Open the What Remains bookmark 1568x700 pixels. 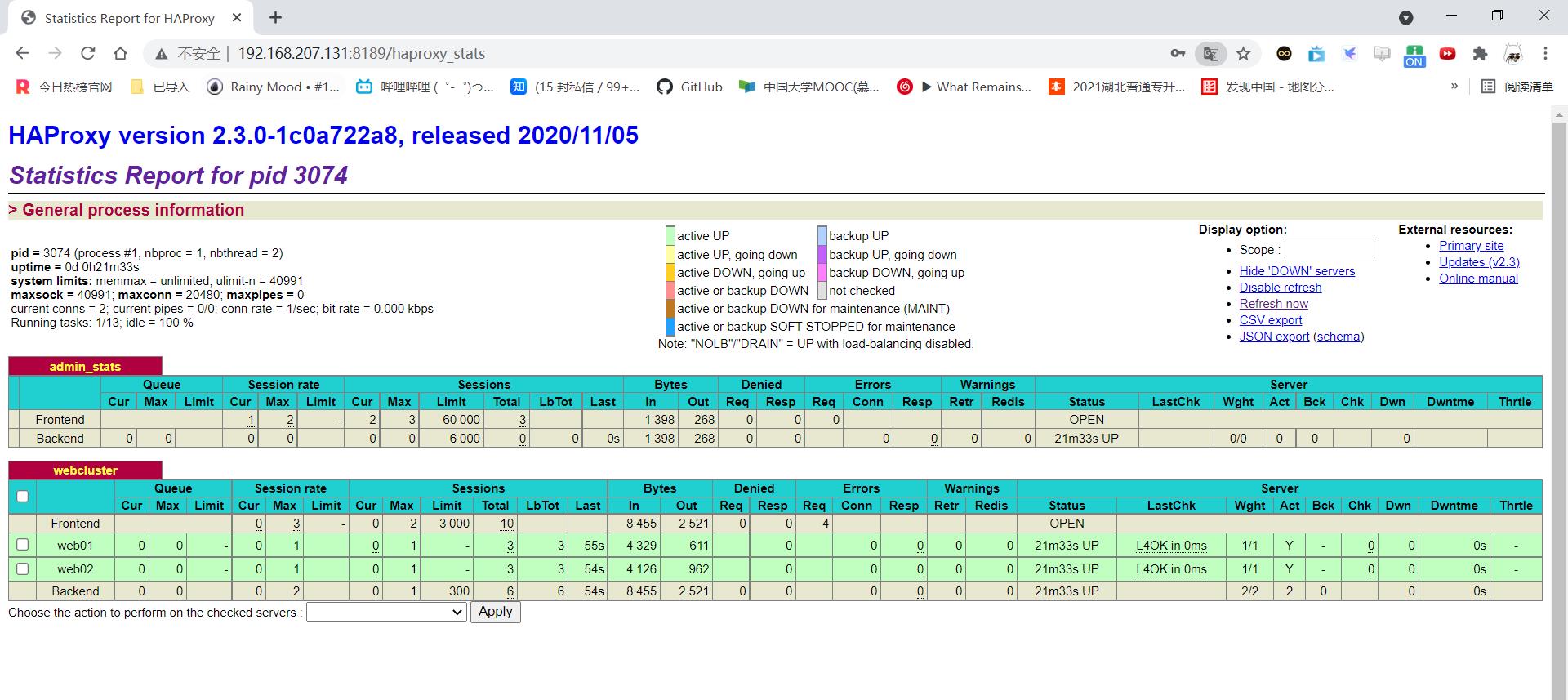[x=964, y=87]
